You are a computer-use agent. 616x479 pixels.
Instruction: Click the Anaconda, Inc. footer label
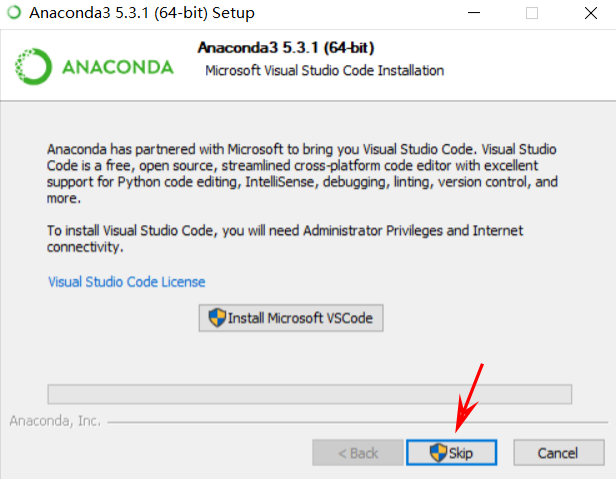click(x=55, y=421)
